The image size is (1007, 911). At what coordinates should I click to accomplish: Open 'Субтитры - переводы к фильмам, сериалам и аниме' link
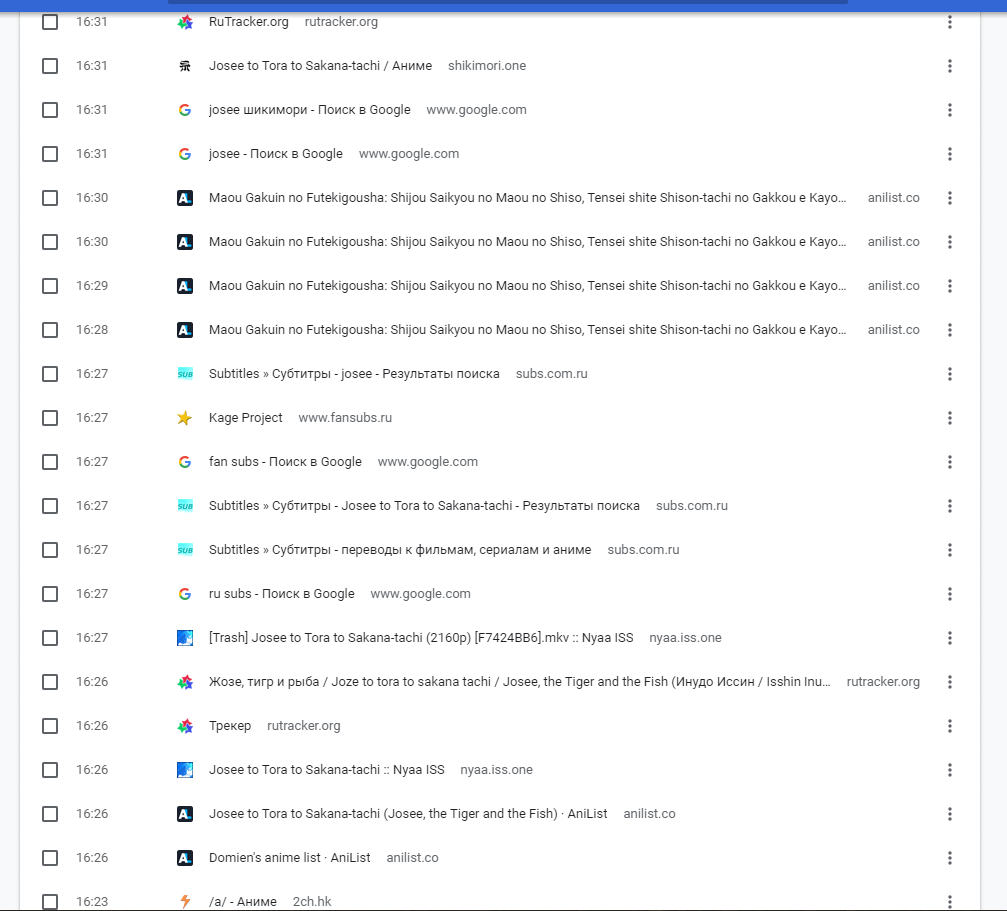tap(399, 550)
